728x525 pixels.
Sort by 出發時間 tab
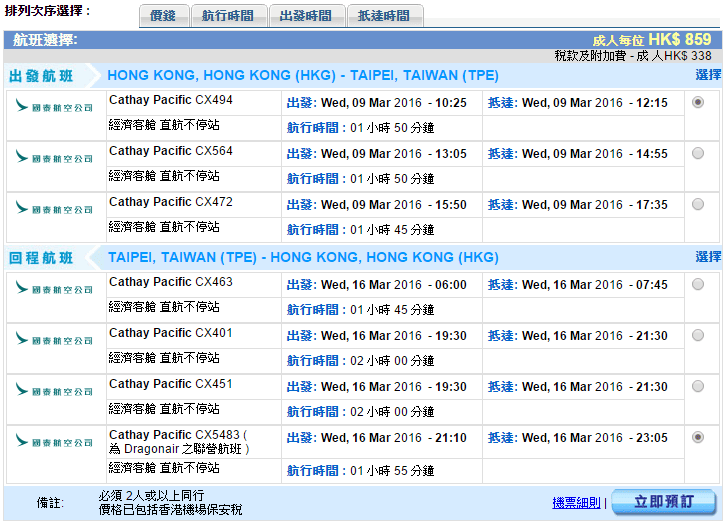coord(307,16)
